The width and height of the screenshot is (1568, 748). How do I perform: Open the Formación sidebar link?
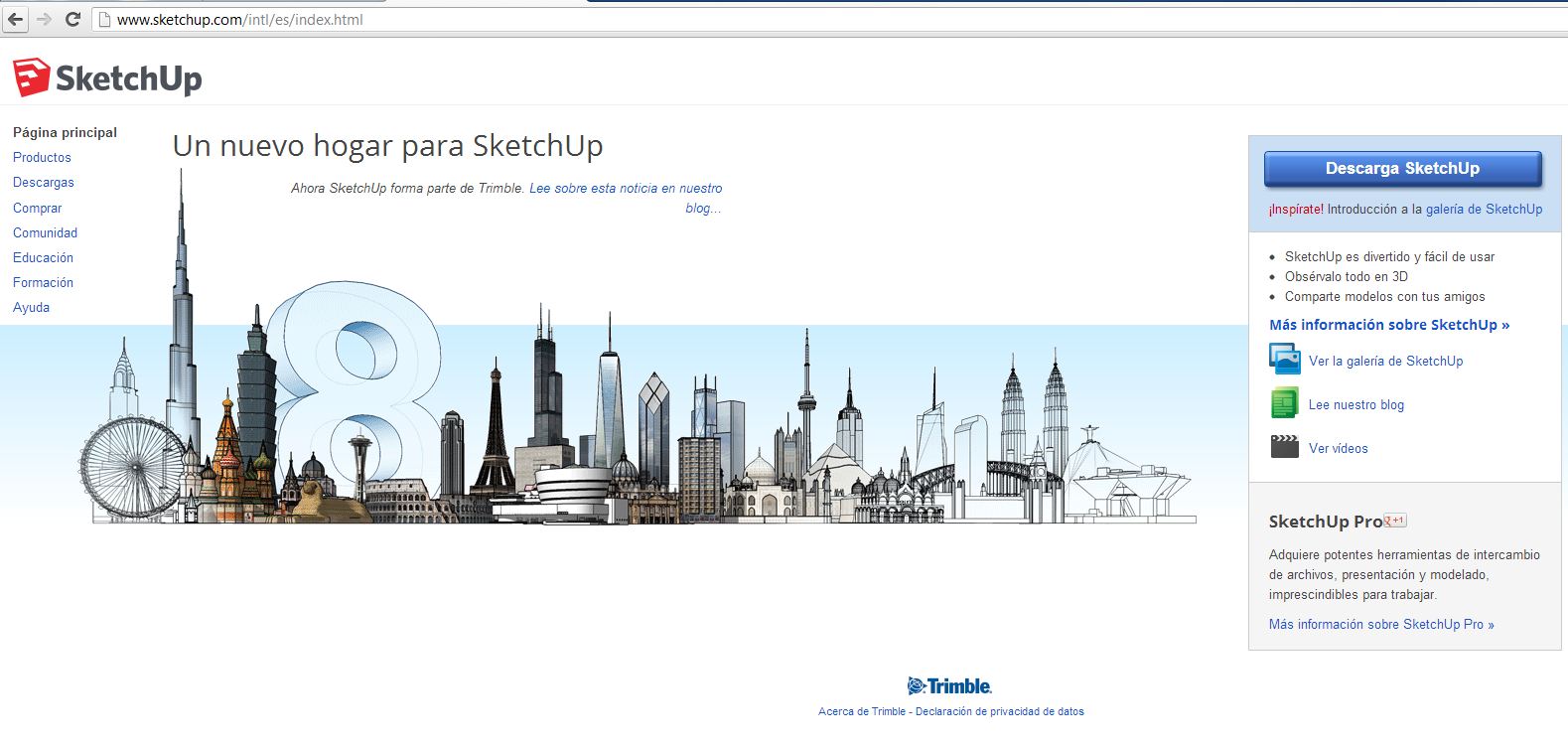pos(43,282)
